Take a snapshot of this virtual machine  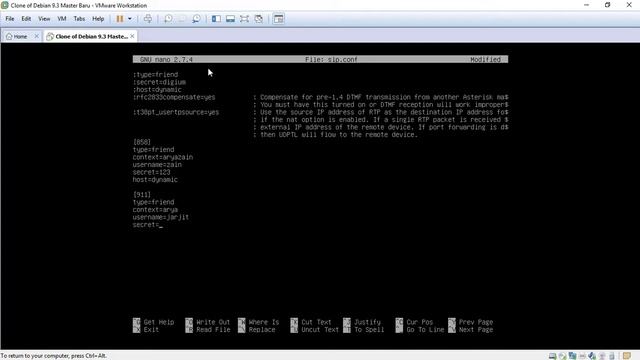tap(168, 19)
